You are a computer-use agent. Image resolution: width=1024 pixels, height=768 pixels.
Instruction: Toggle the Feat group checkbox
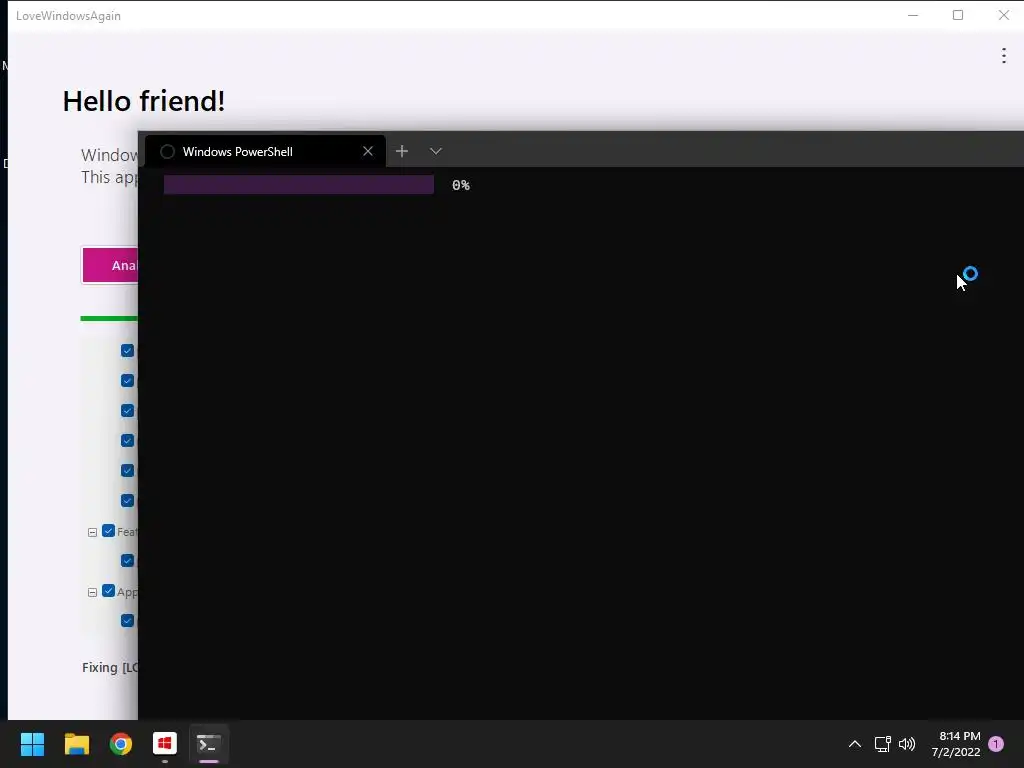[x=108, y=531]
